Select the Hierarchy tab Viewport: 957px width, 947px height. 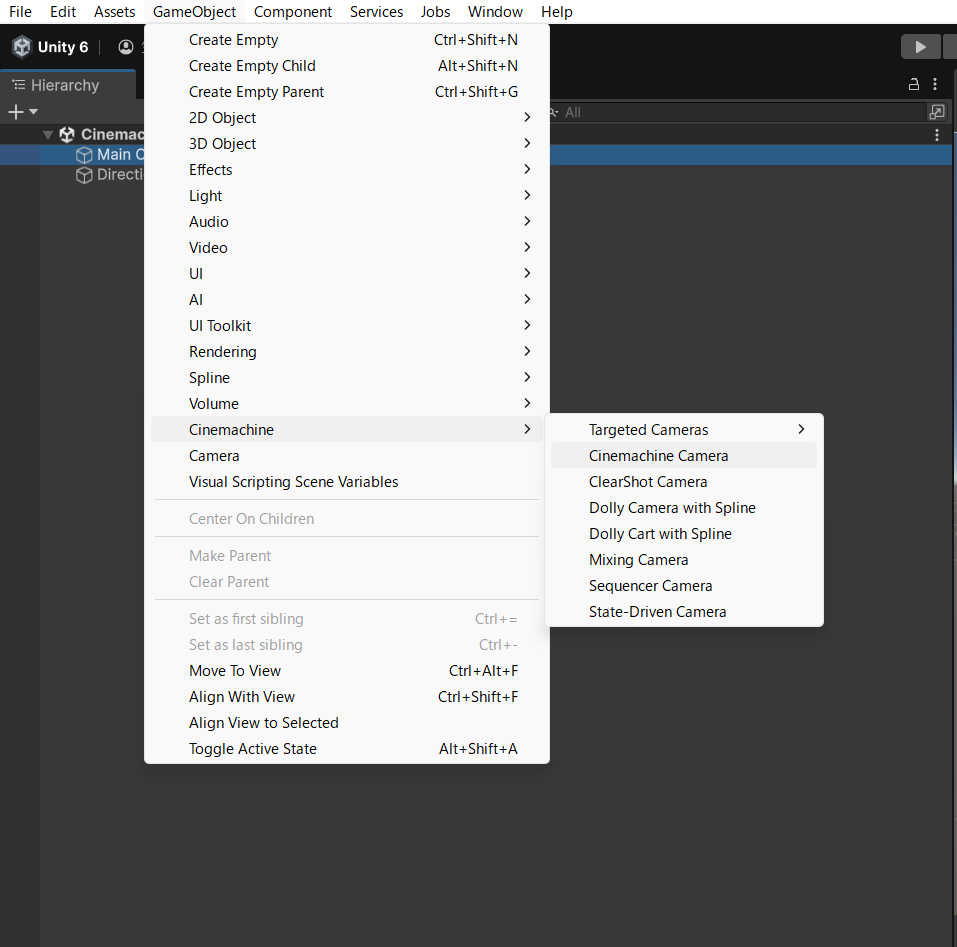click(68, 85)
